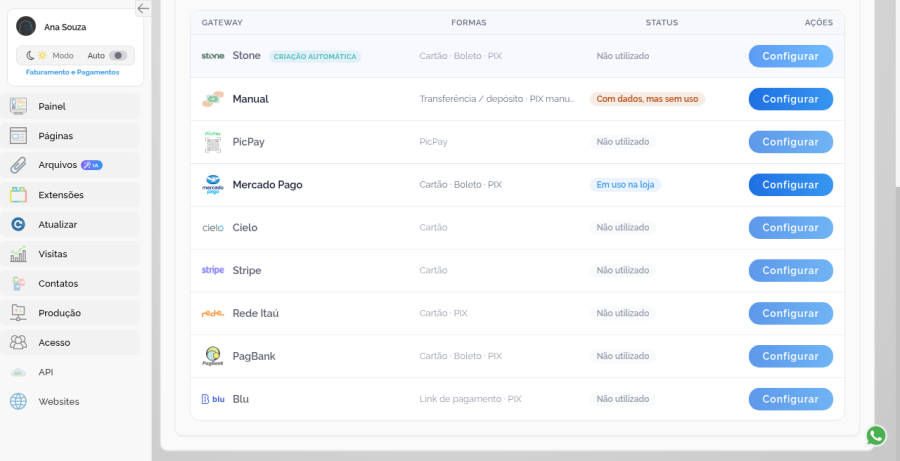This screenshot has width=900, height=461.
Task: Click the Manual gateway money icon
Action: point(213,99)
